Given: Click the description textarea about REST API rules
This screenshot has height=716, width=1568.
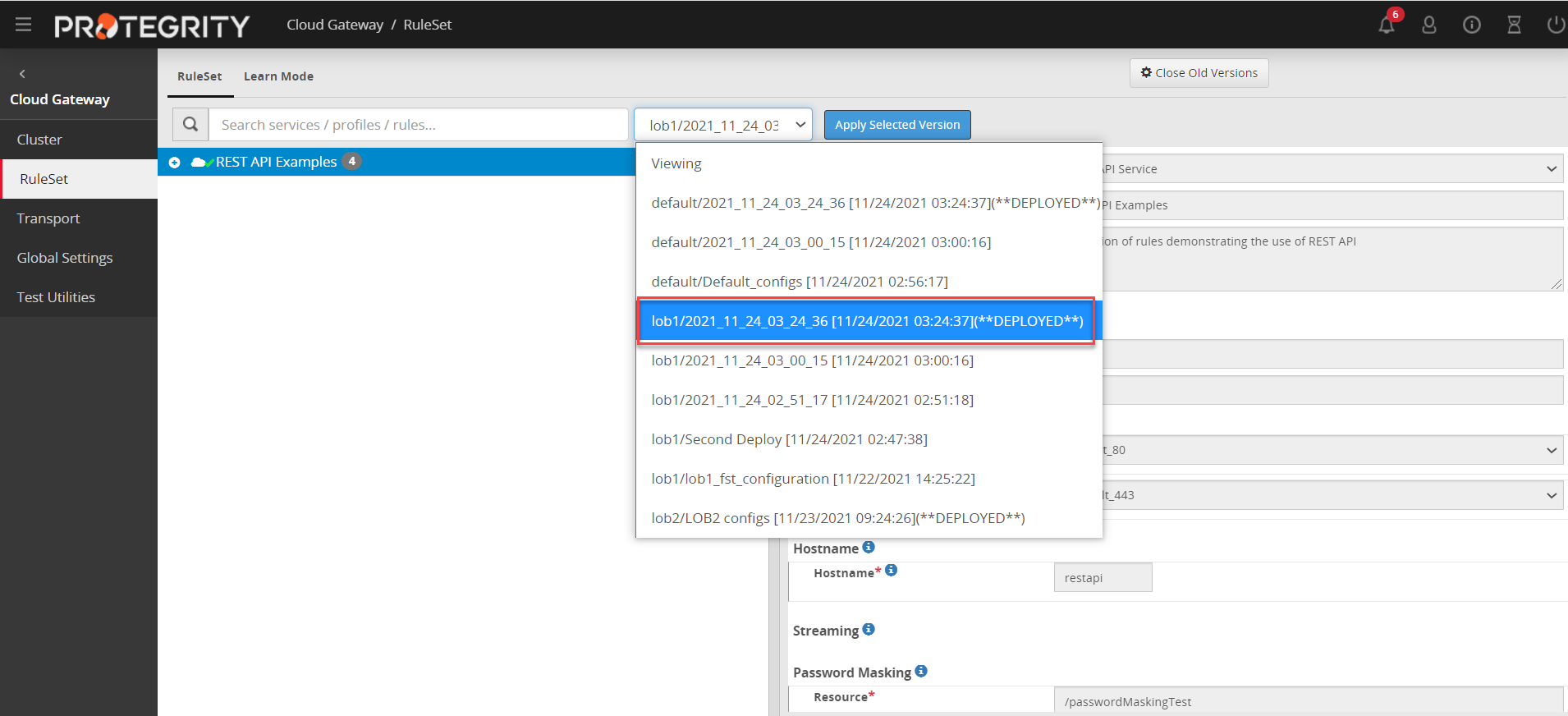Looking at the screenshot, I should [x=1332, y=259].
